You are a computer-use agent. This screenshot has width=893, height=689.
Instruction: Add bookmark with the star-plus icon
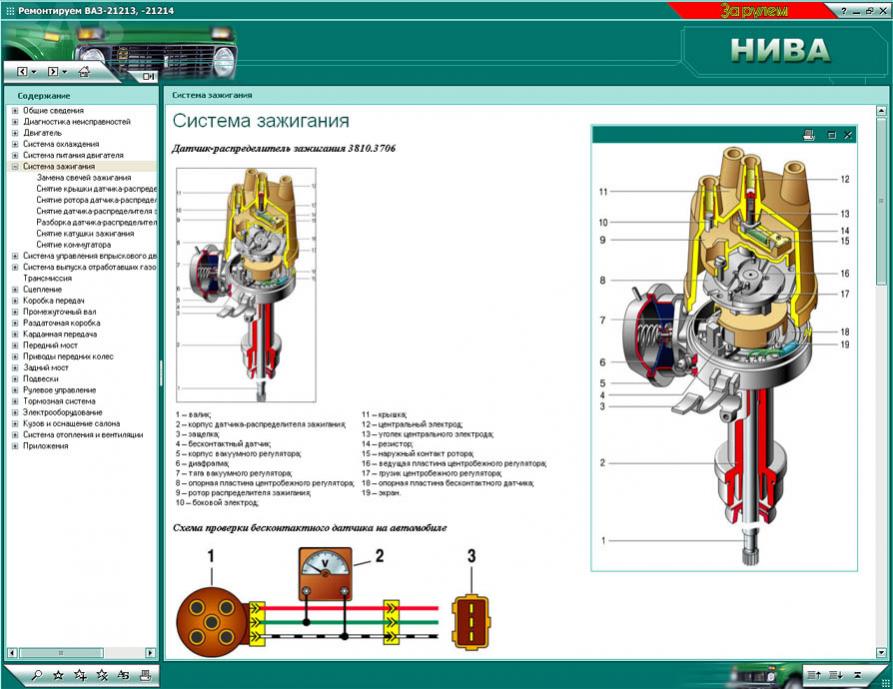click(80, 675)
